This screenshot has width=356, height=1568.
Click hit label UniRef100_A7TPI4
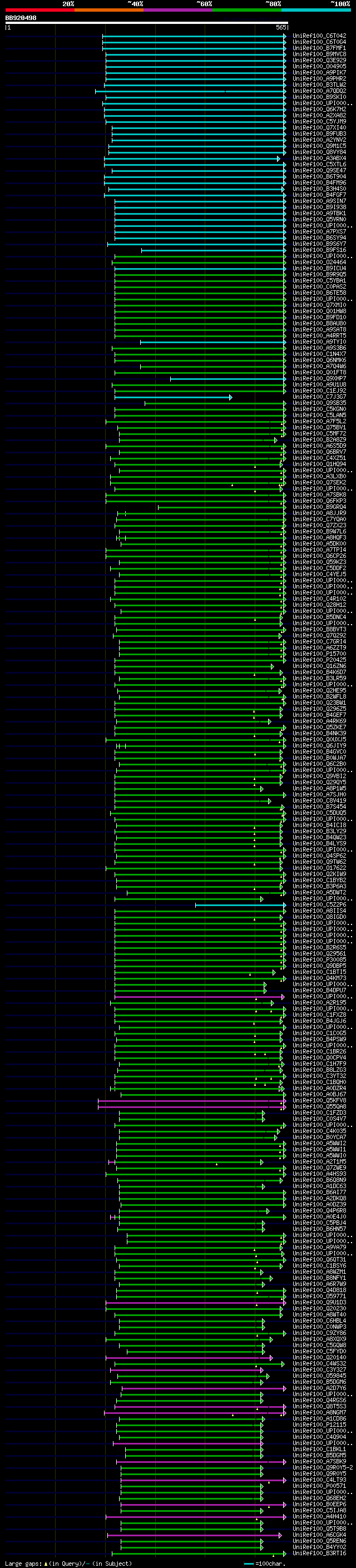pos(319,550)
